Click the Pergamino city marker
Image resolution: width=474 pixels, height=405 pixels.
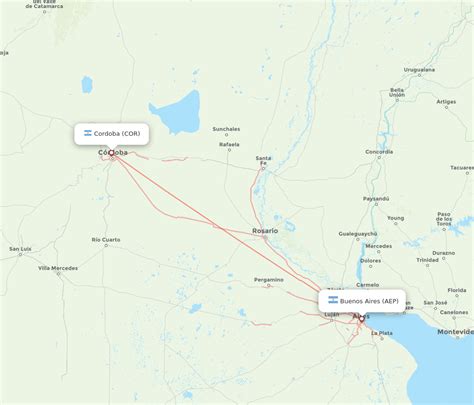[x=269, y=286]
